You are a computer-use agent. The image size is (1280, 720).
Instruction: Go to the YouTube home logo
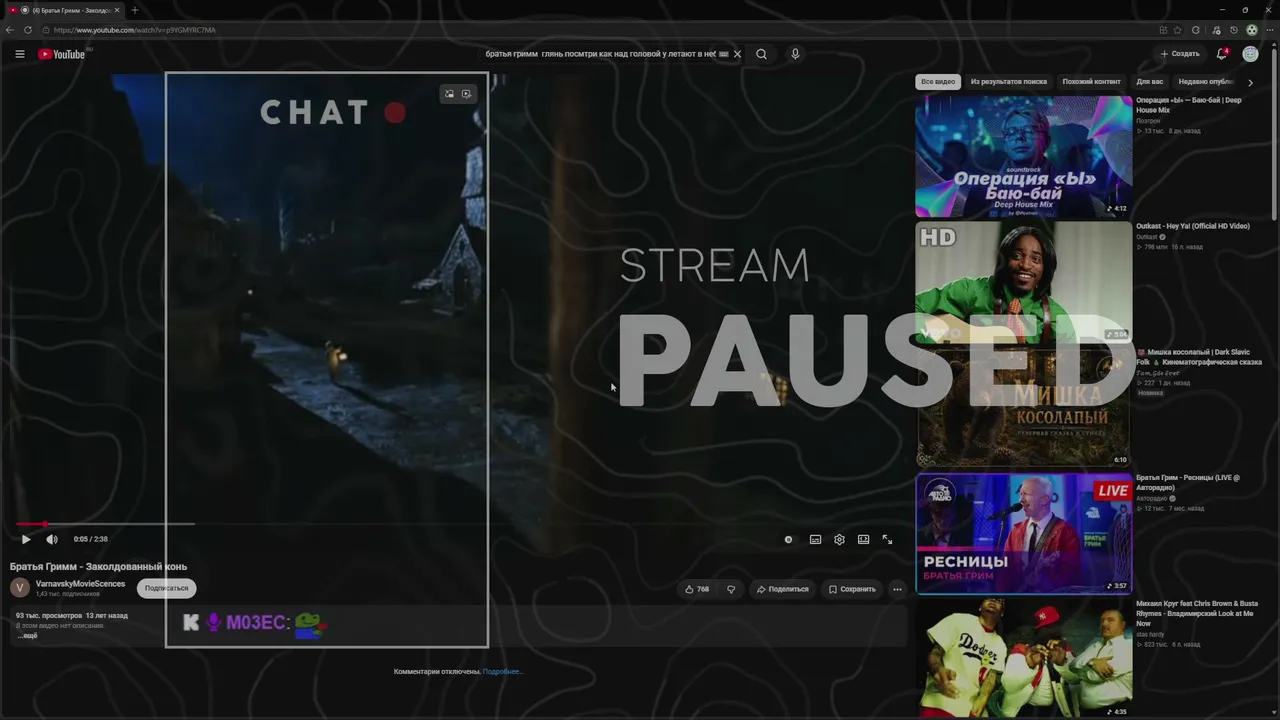pyautogui.click(x=62, y=54)
